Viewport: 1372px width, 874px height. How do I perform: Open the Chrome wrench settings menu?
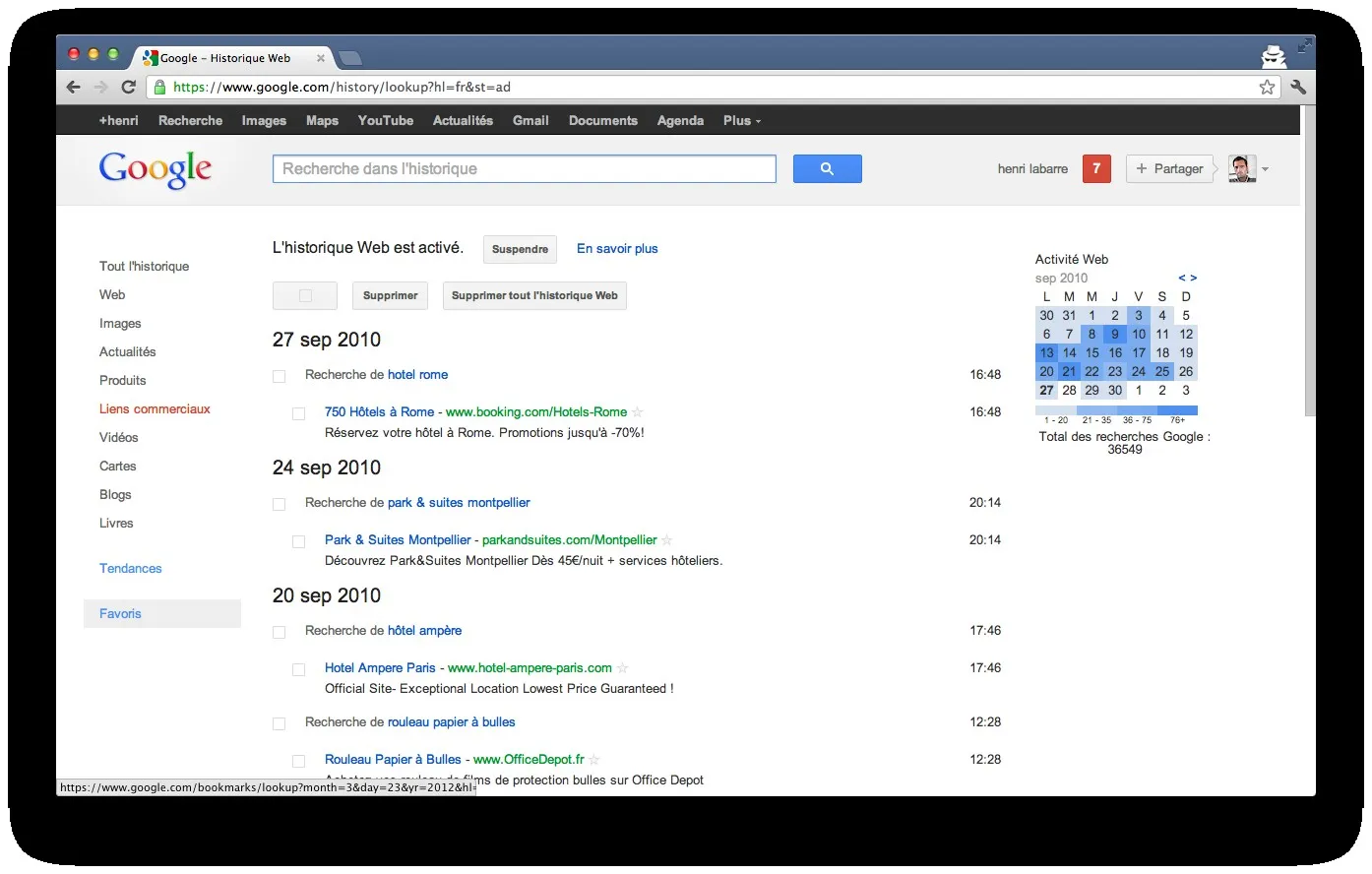point(1298,87)
